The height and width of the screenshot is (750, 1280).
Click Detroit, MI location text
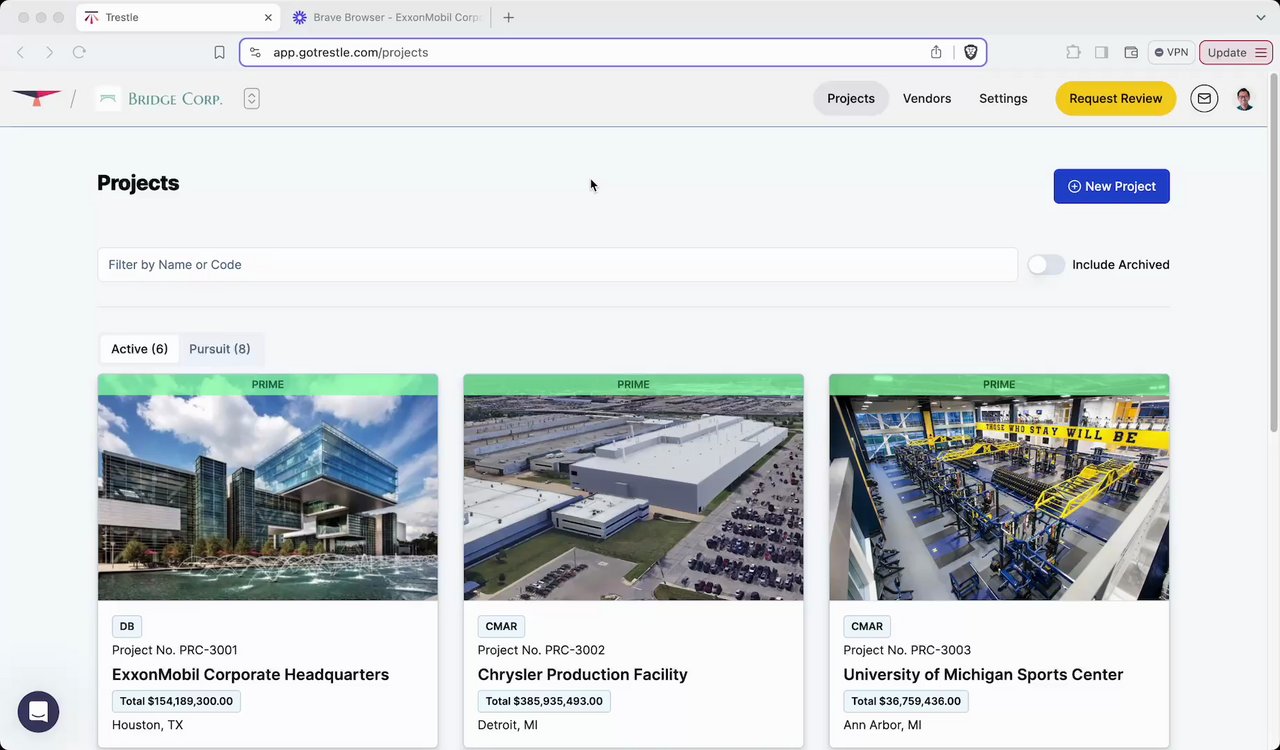(x=507, y=725)
